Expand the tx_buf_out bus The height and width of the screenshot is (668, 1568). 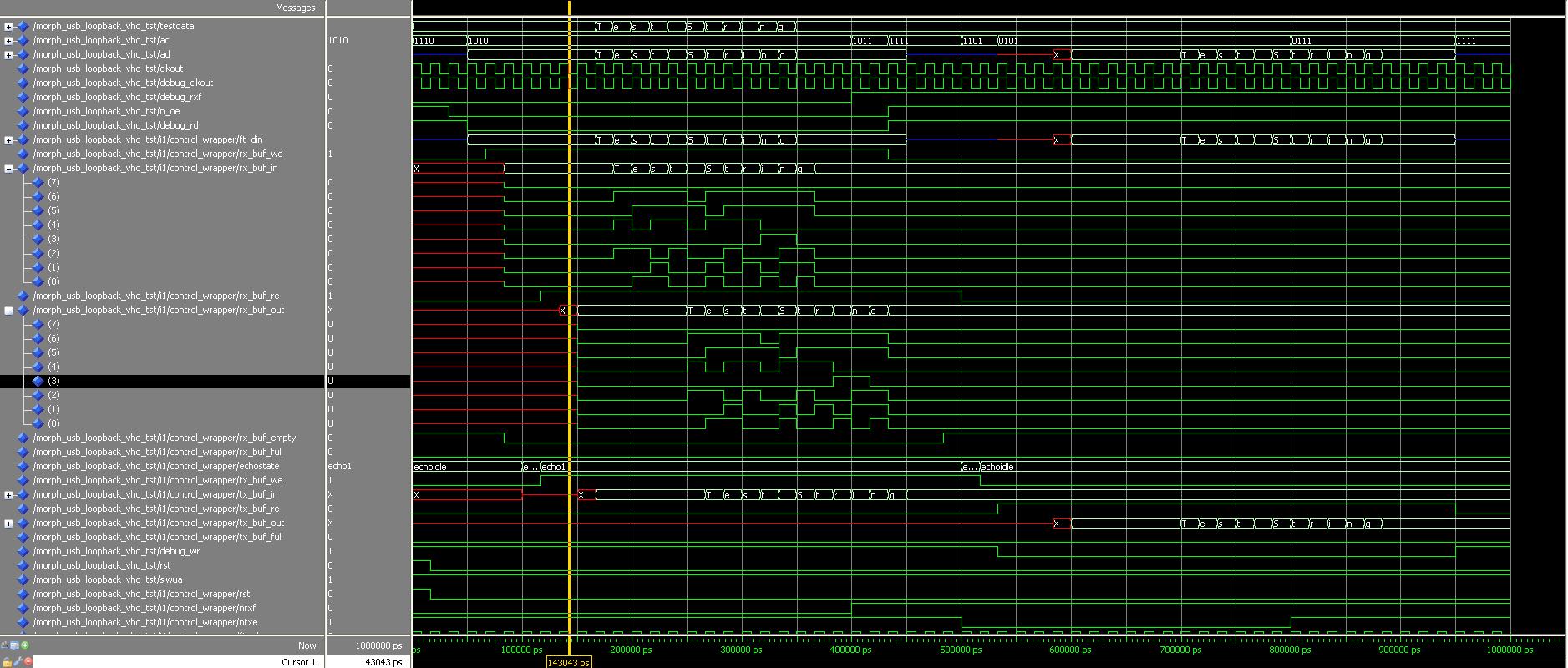pos(8,523)
